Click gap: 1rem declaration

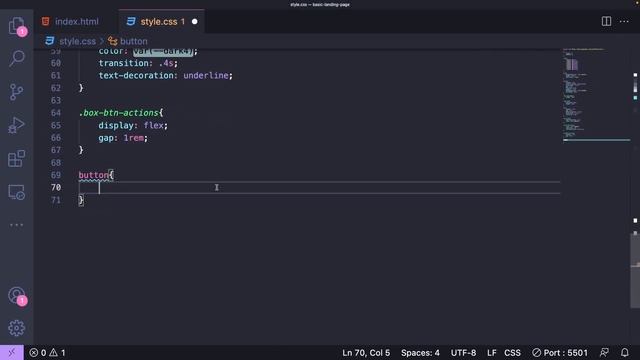click(x=123, y=138)
